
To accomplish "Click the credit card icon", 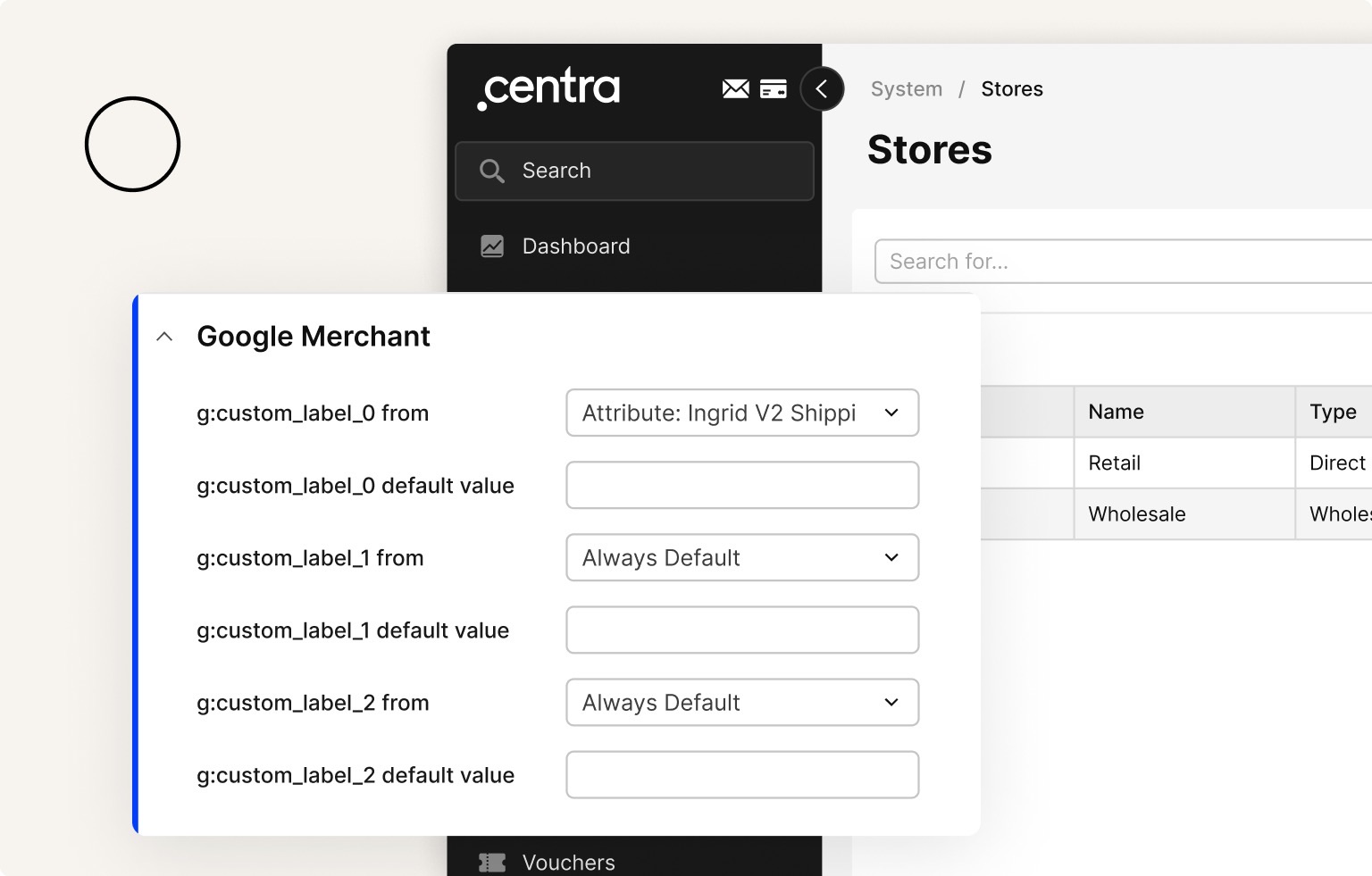I will coord(773,89).
